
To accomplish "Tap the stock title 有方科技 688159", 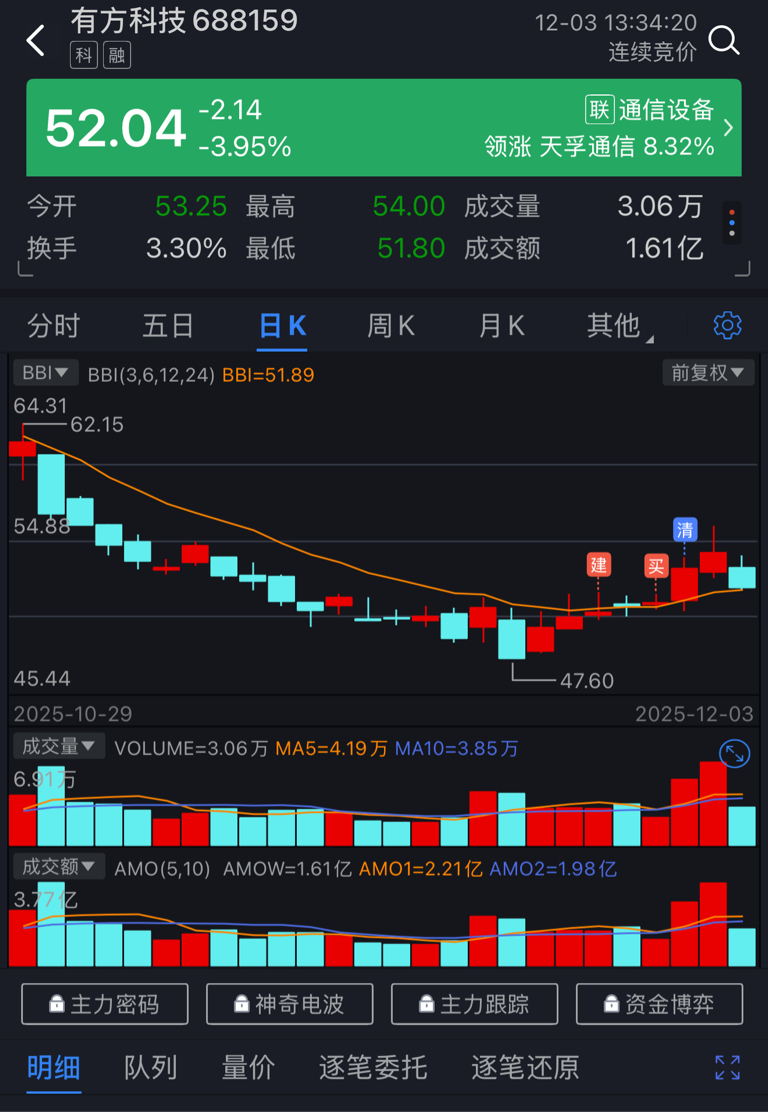I will coord(184,21).
